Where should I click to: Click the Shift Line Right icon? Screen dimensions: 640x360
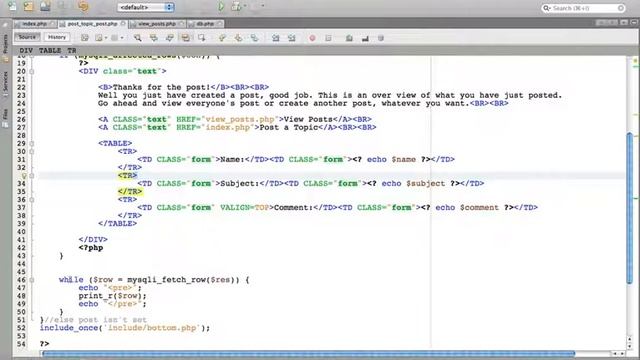click(291, 38)
